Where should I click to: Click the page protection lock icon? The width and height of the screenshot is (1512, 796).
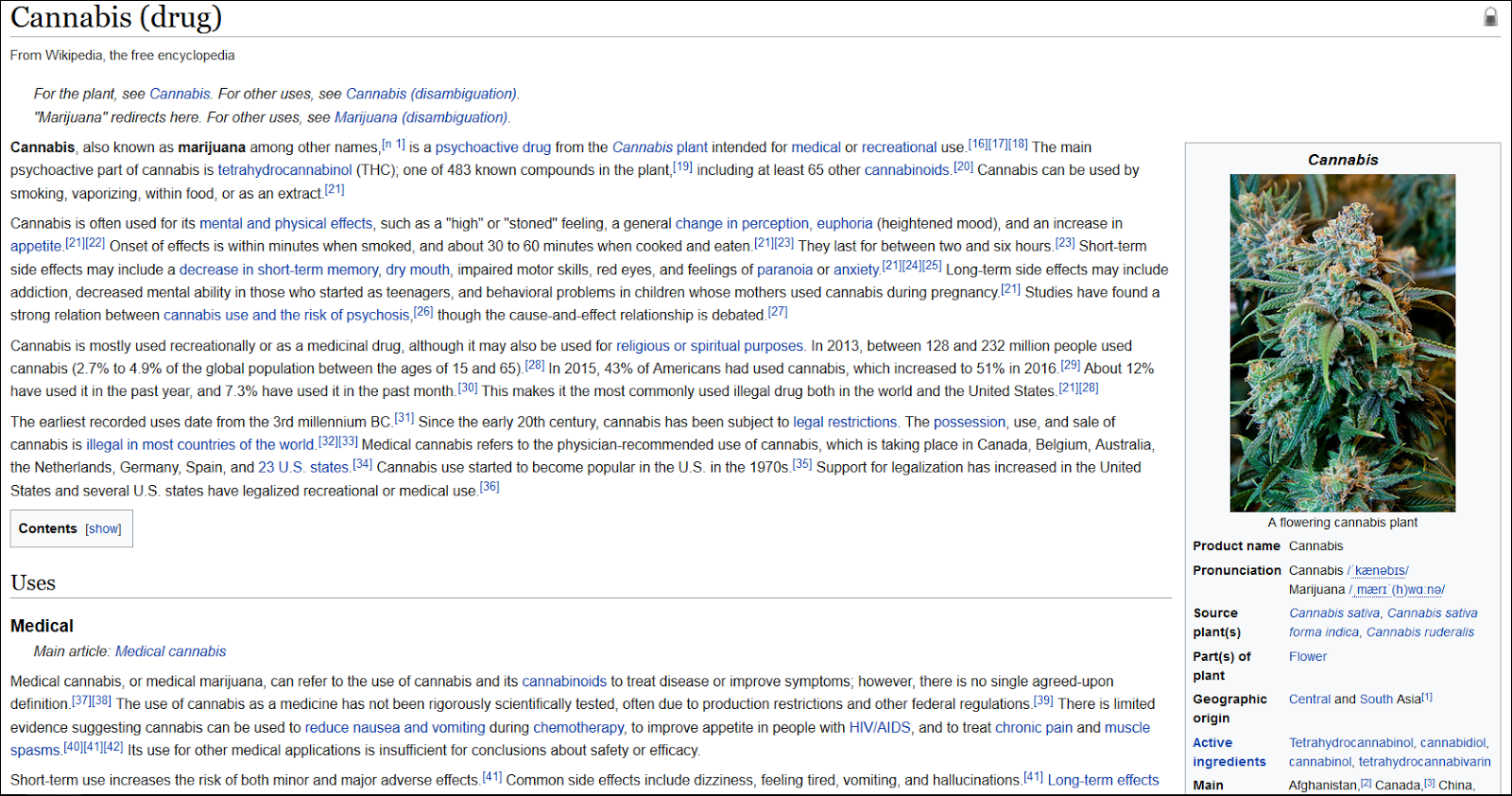[1490, 17]
